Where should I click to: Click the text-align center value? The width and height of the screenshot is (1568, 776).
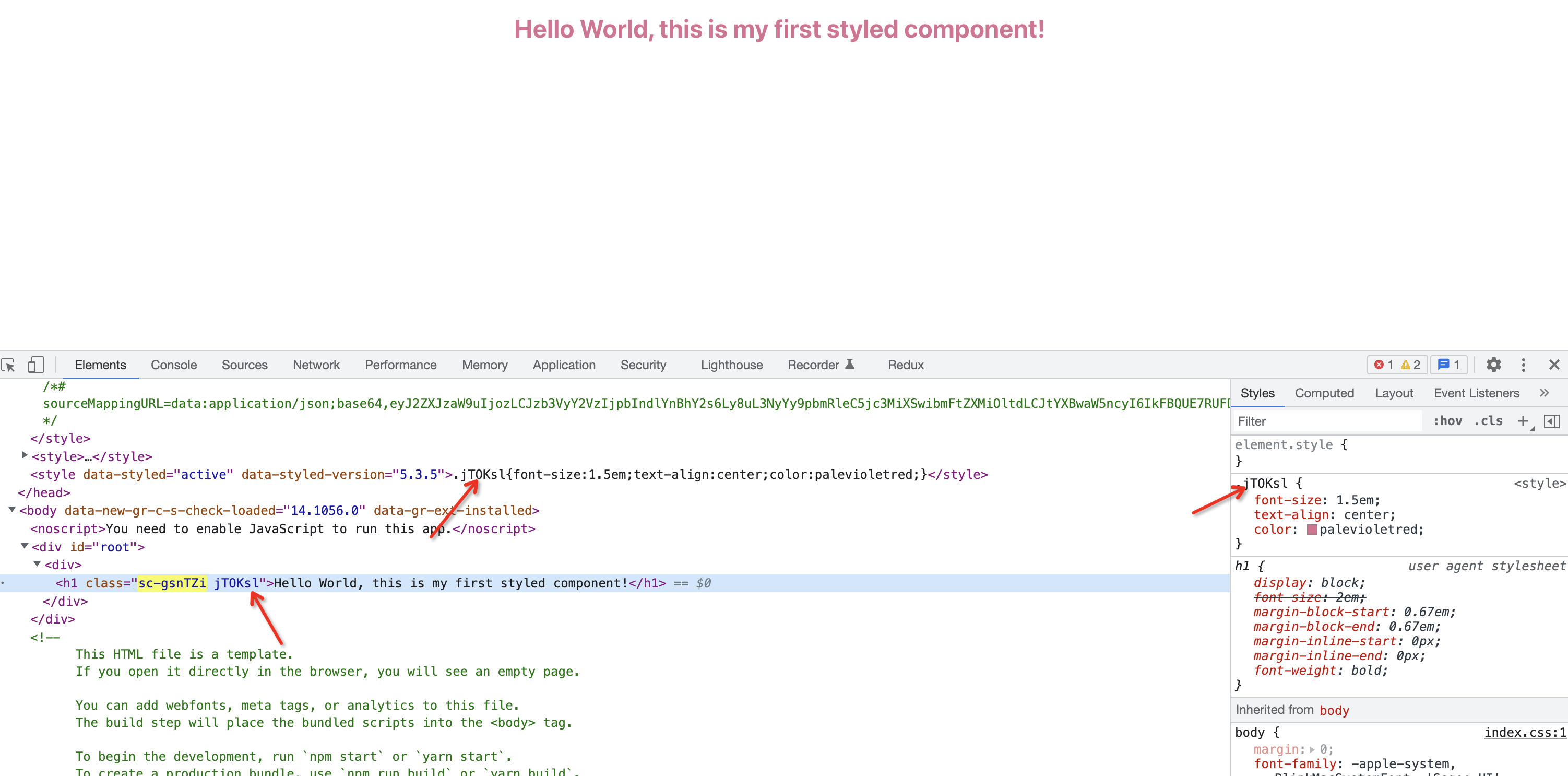point(1365,515)
